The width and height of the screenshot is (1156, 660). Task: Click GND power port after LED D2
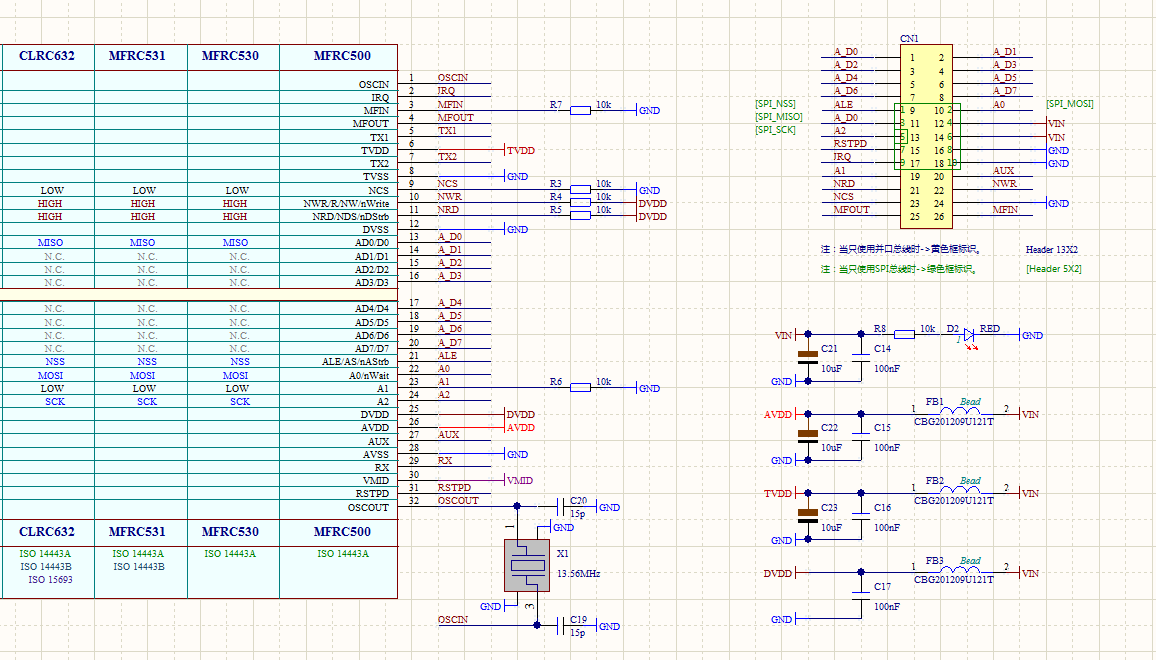[1031, 335]
